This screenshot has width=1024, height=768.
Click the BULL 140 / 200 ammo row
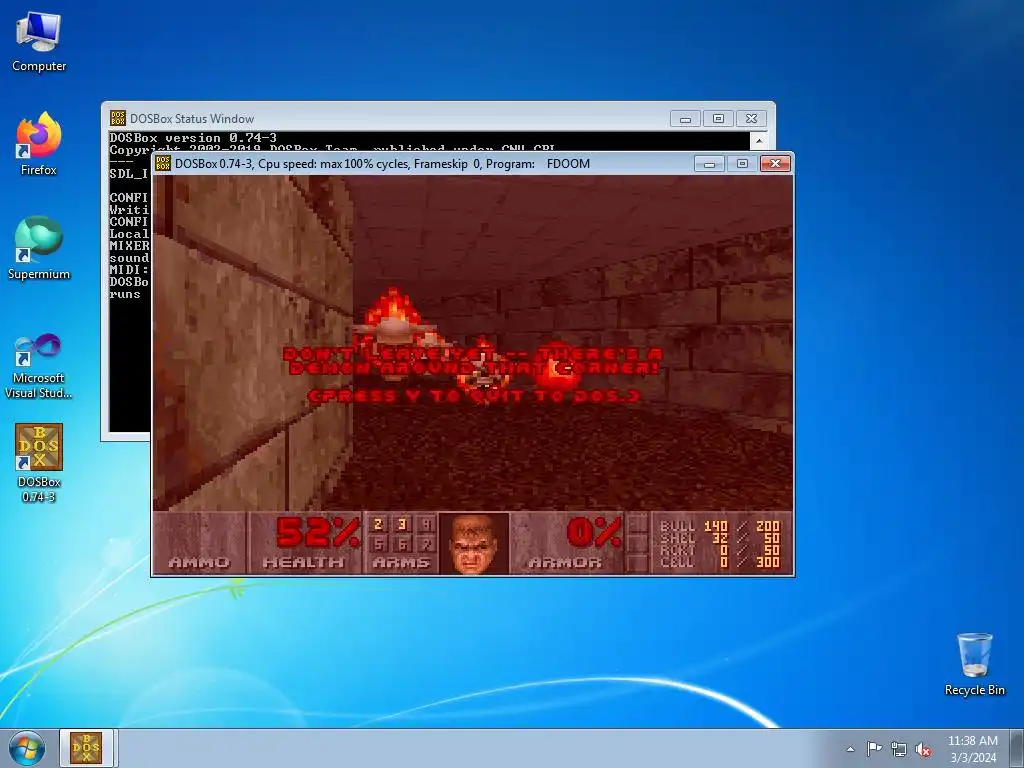tap(720, 526)
